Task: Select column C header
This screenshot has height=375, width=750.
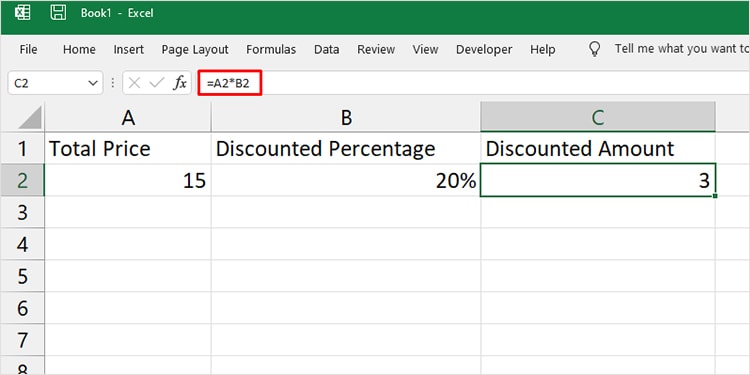Action: (598, 118)
